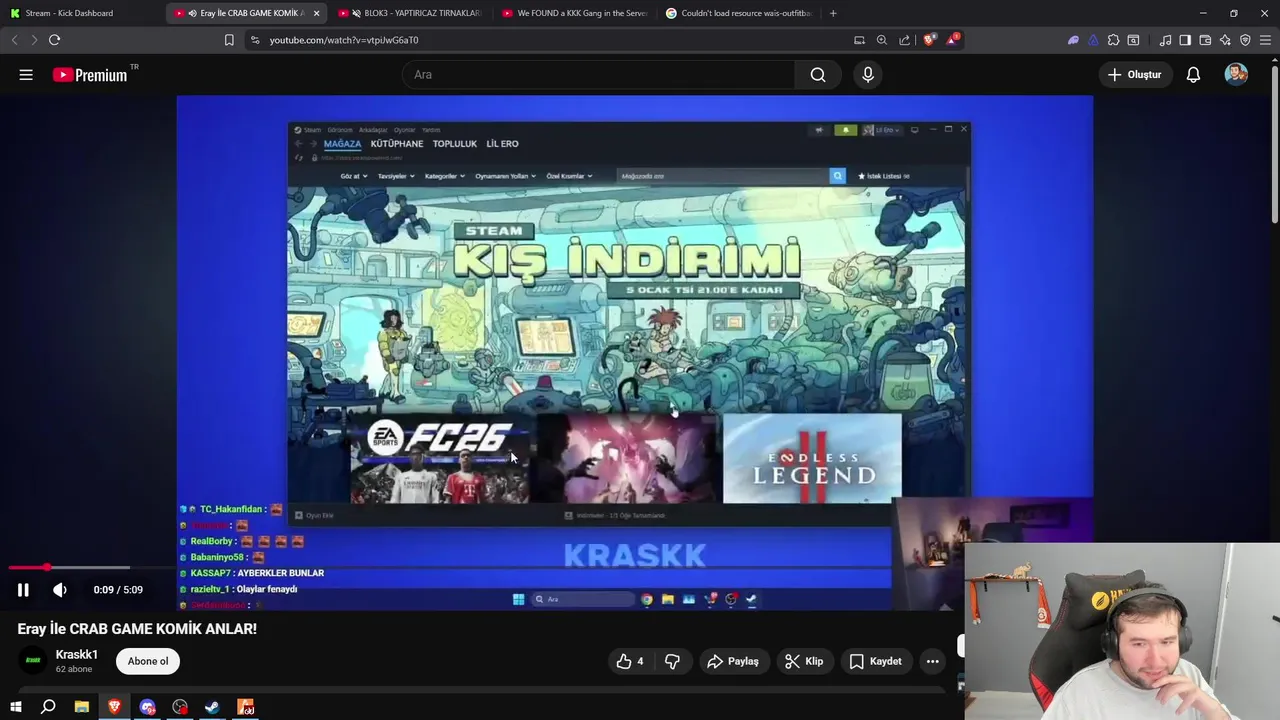Click the address bar URL
This screenshot has height=720, width=1280.
(344, 40)
